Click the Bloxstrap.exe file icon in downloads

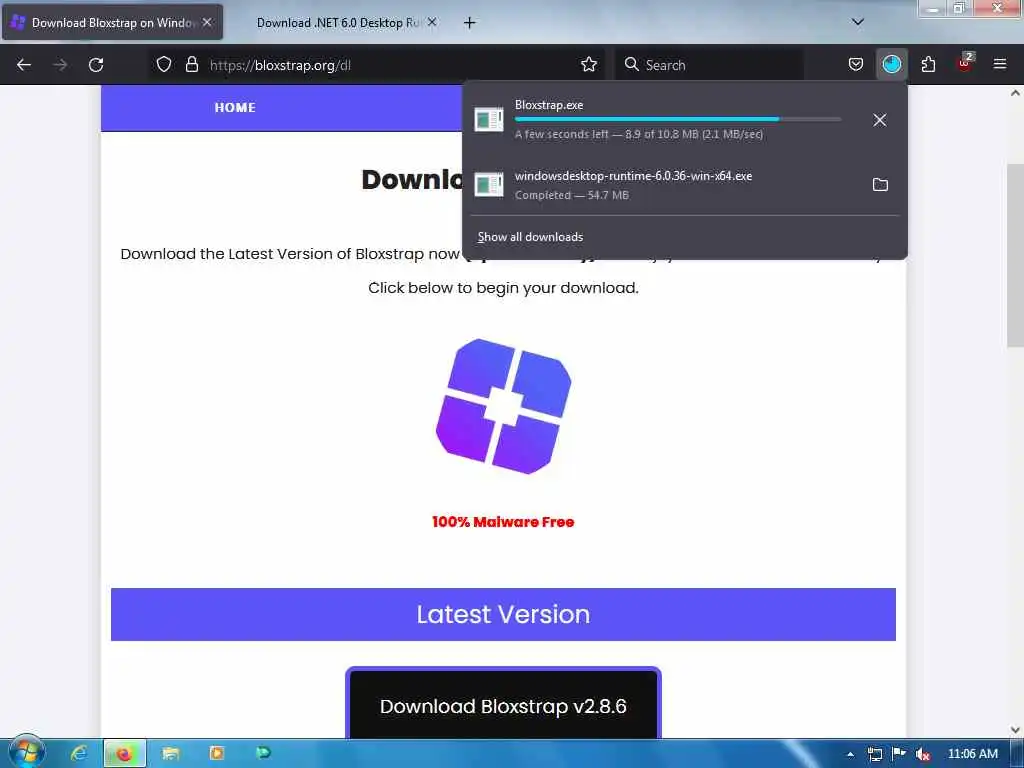(x=488, y=120)
